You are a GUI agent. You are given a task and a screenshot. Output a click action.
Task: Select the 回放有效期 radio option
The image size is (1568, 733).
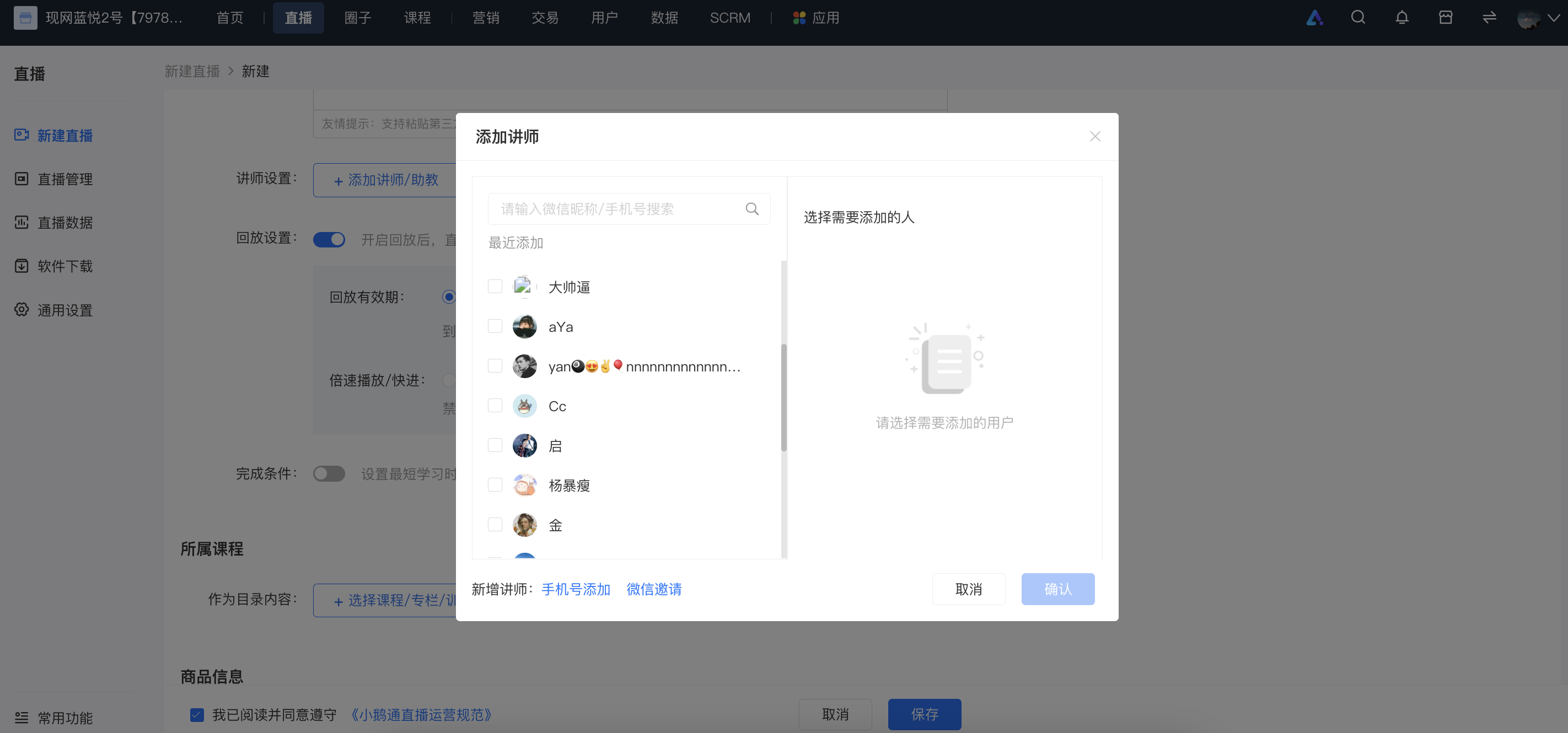click(449, 297)
